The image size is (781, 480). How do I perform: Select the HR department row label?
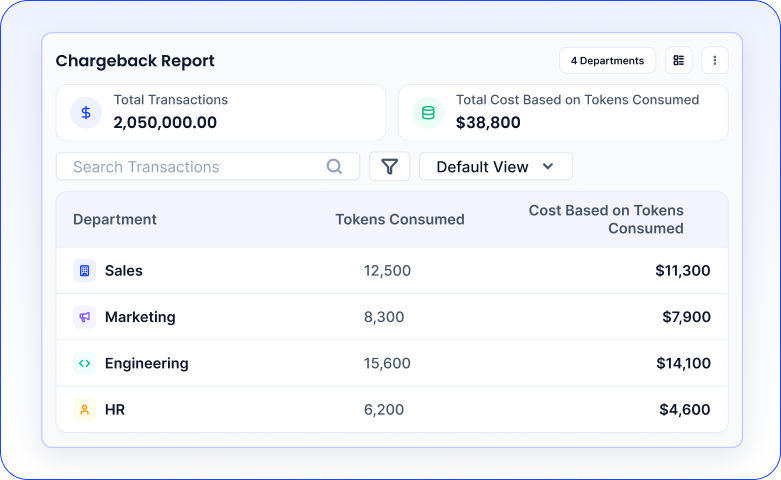[x=115, y=409]
